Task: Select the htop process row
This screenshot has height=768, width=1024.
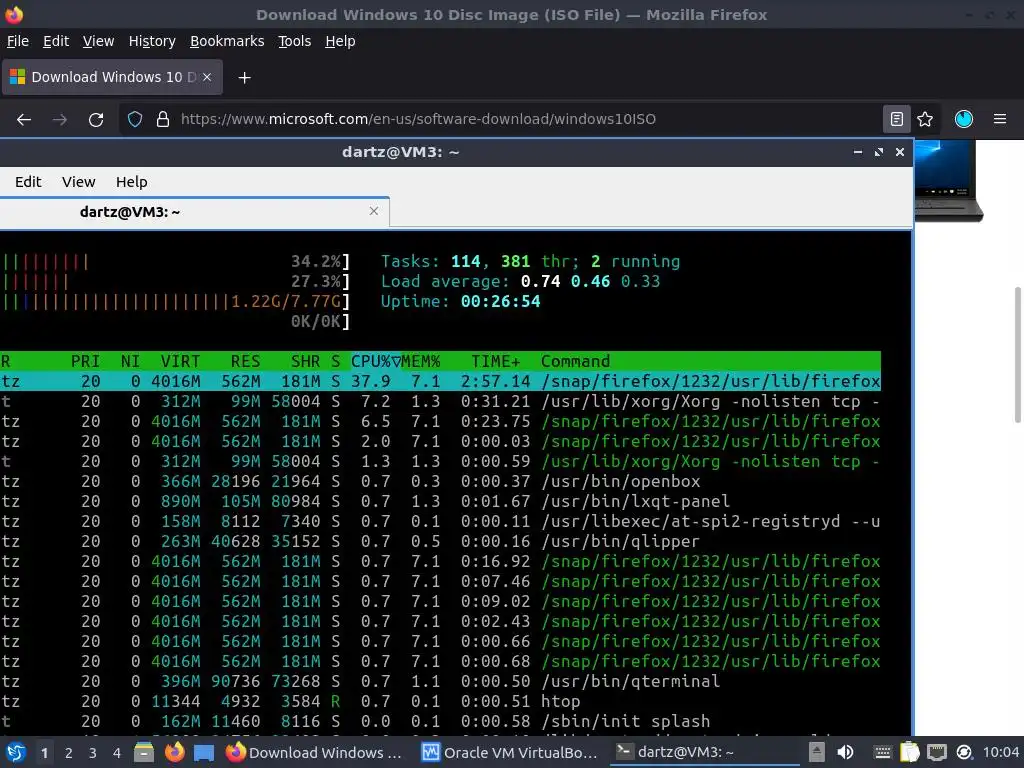Action: pos(440,701)
